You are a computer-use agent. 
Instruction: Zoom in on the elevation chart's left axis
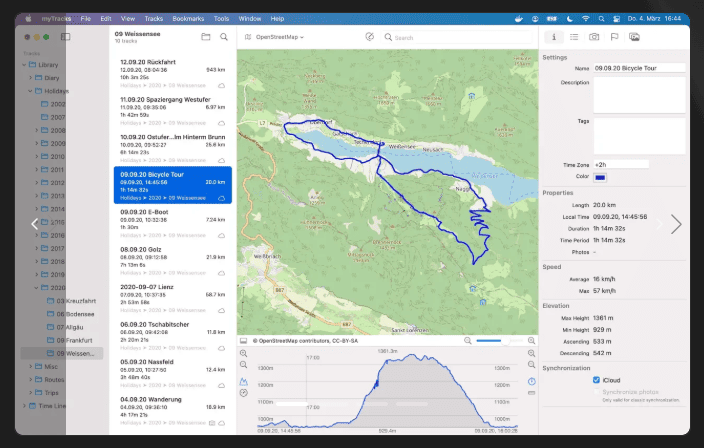[243, 353]
